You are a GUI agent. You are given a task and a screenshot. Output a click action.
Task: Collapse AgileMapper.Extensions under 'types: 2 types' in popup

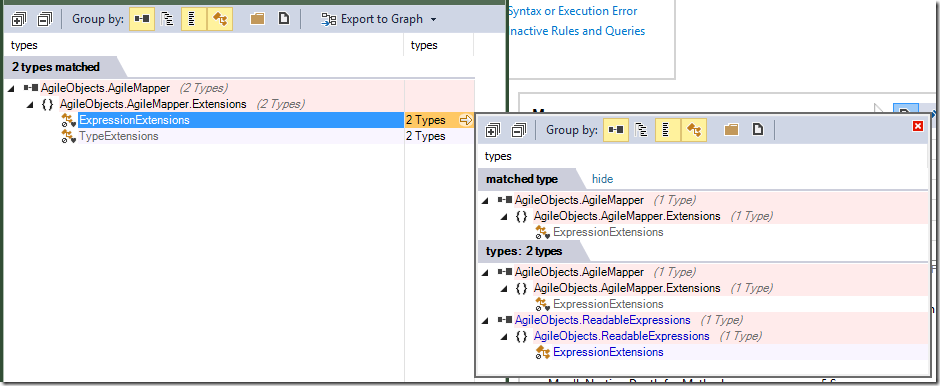tap(504, 289)
